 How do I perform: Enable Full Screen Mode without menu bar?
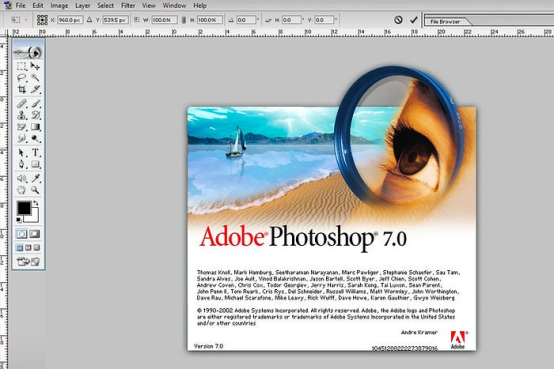point(36,248)
